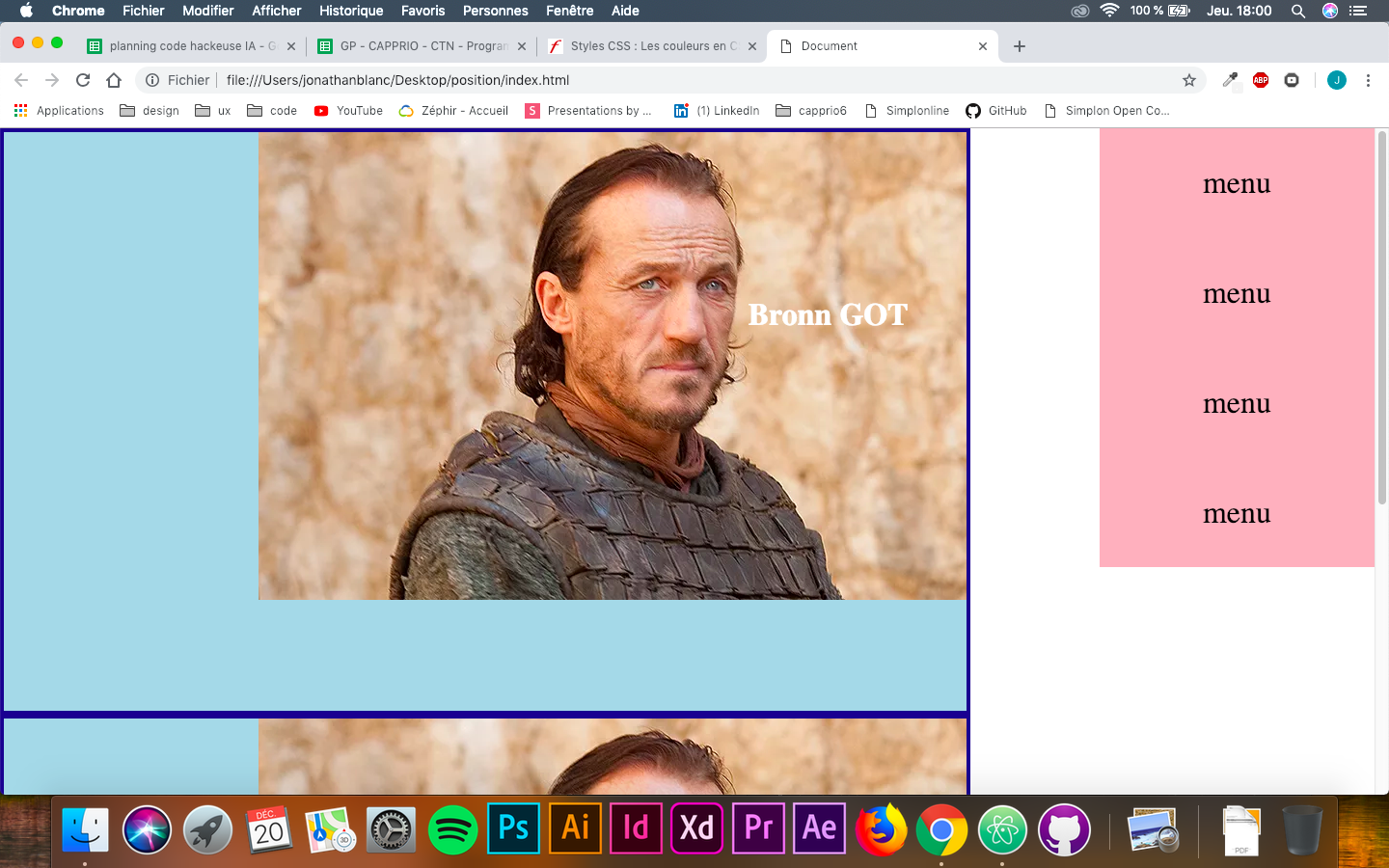Open the Notification Center icon
The width and height of the screenshot is (1389, 868).
(x=1358, y=11)
